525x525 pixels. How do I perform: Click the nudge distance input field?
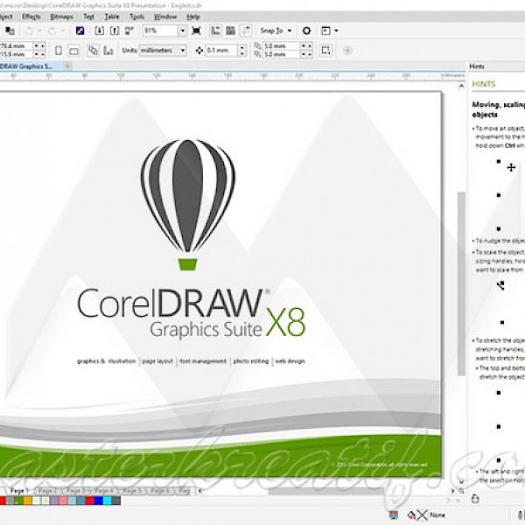pos(222,51)
